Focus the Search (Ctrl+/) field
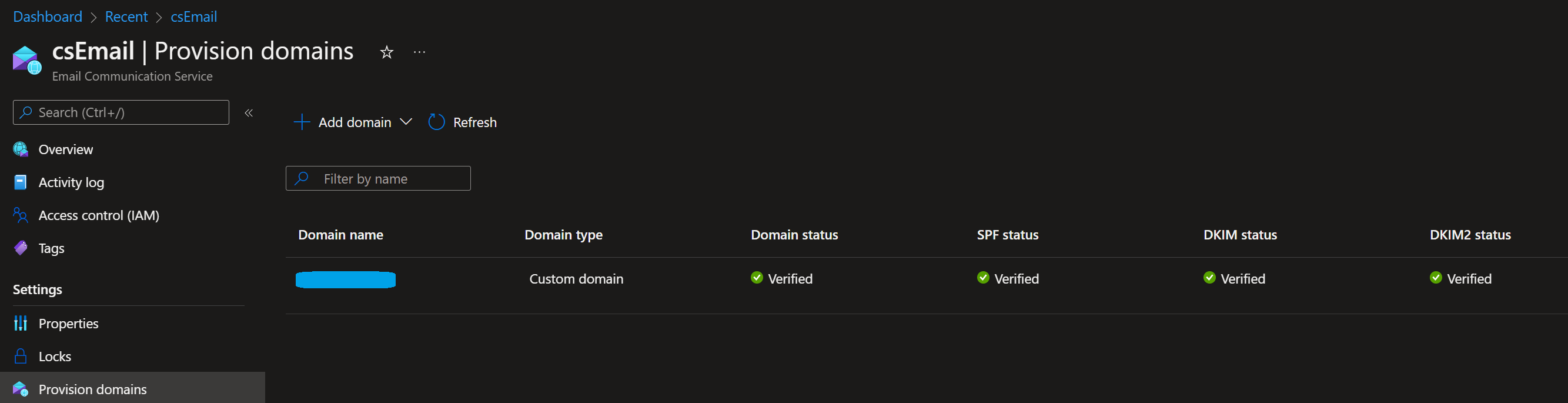 pos(121,112)
